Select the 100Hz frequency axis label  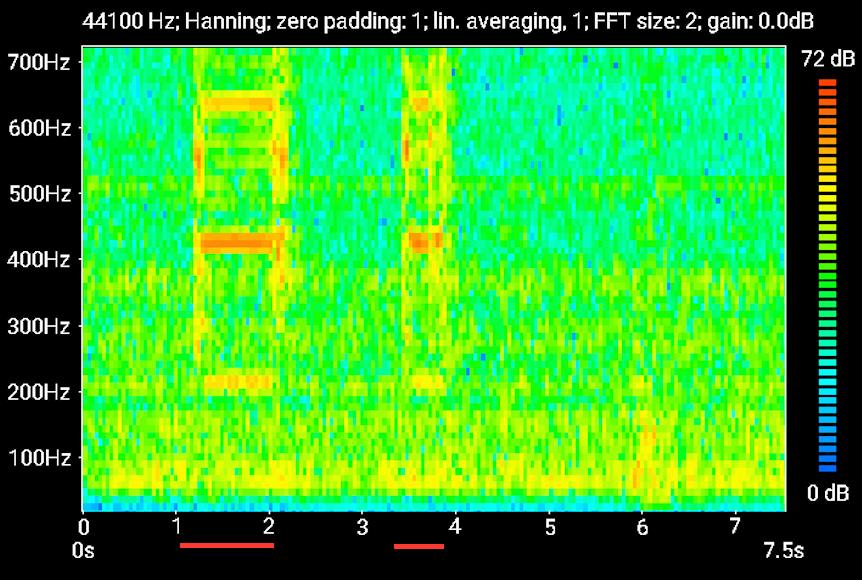[39, 458]
